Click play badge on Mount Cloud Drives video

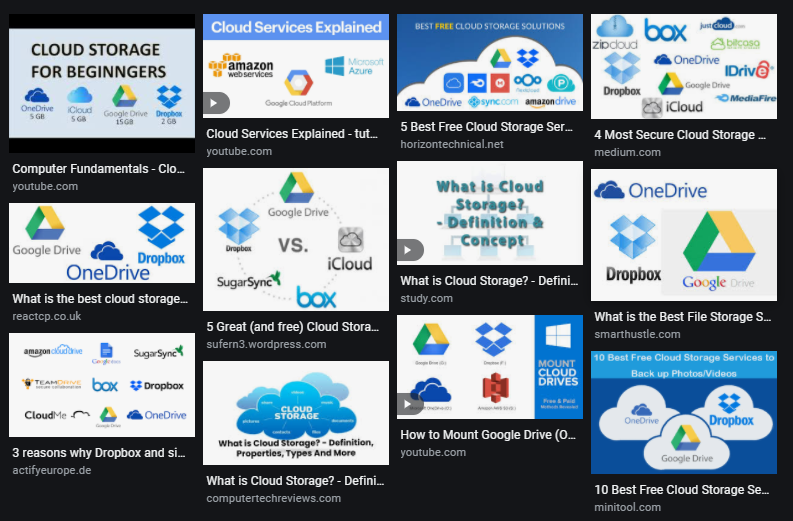410,404
